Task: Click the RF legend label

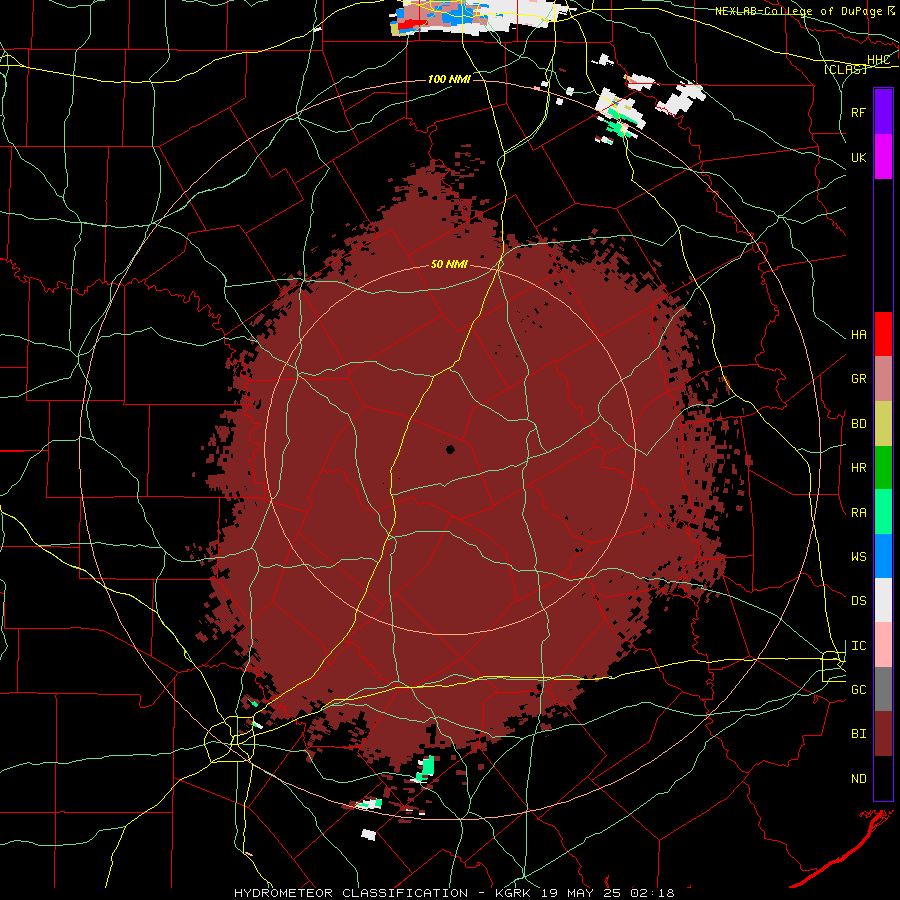Action: pos(858,112)
